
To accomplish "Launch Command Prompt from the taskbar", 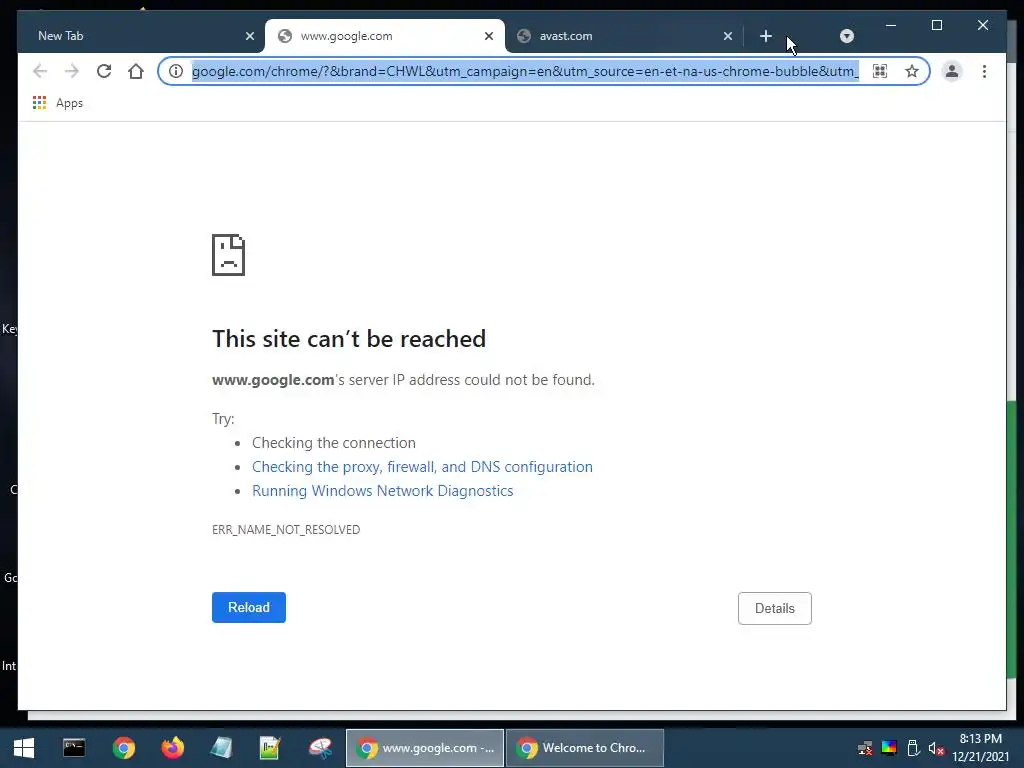I will click(x=74, y=748).
